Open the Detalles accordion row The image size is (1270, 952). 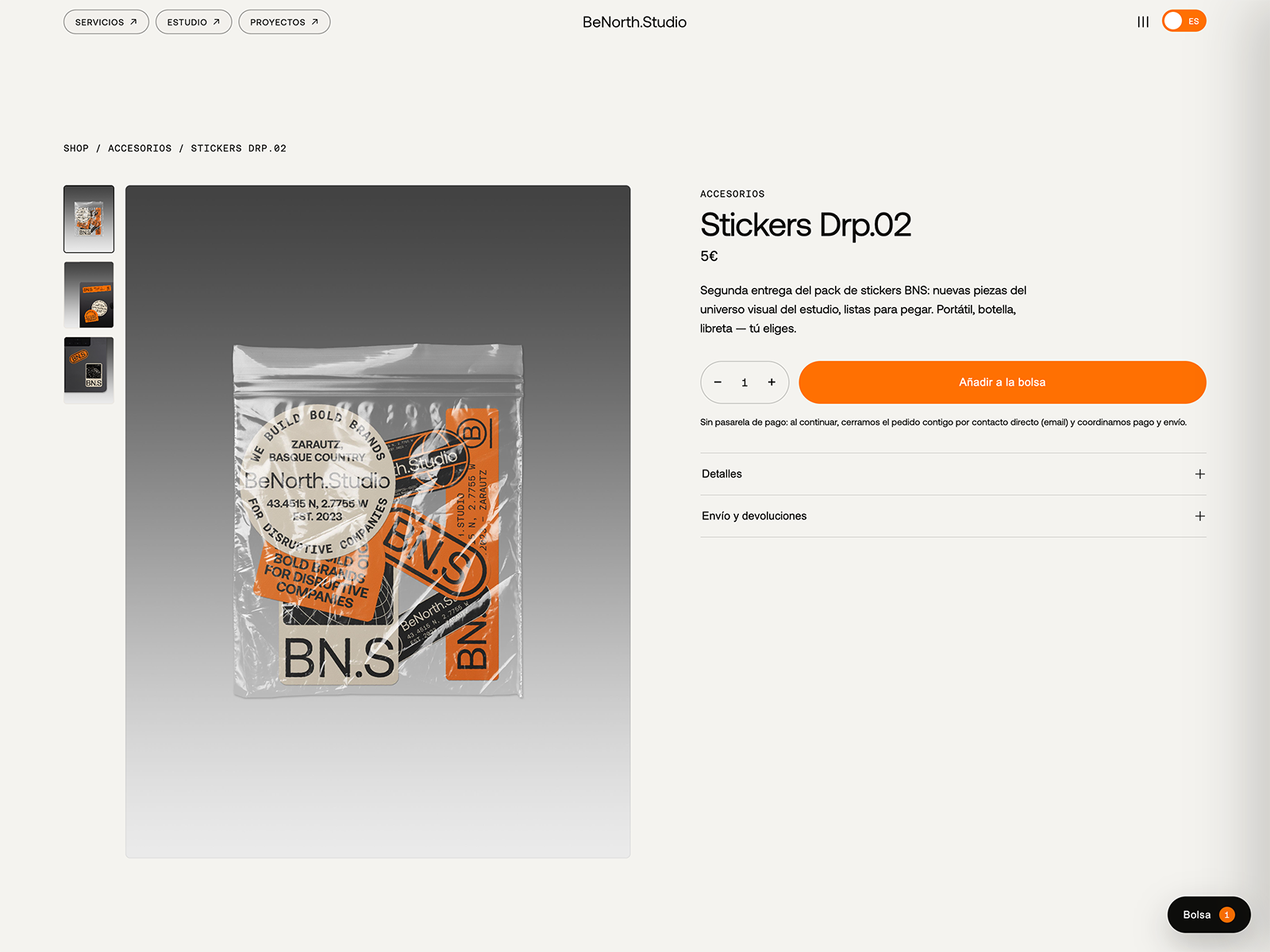coord(952,474)
